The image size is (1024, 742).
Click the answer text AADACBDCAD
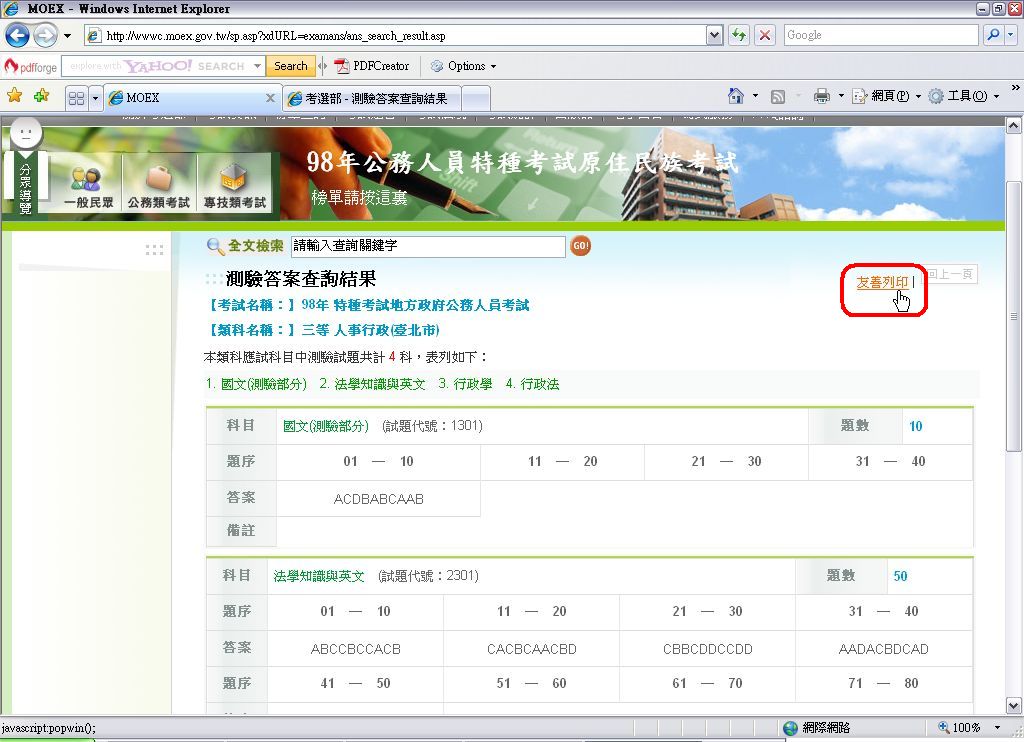pyautogui.click(x=884, y=649)
